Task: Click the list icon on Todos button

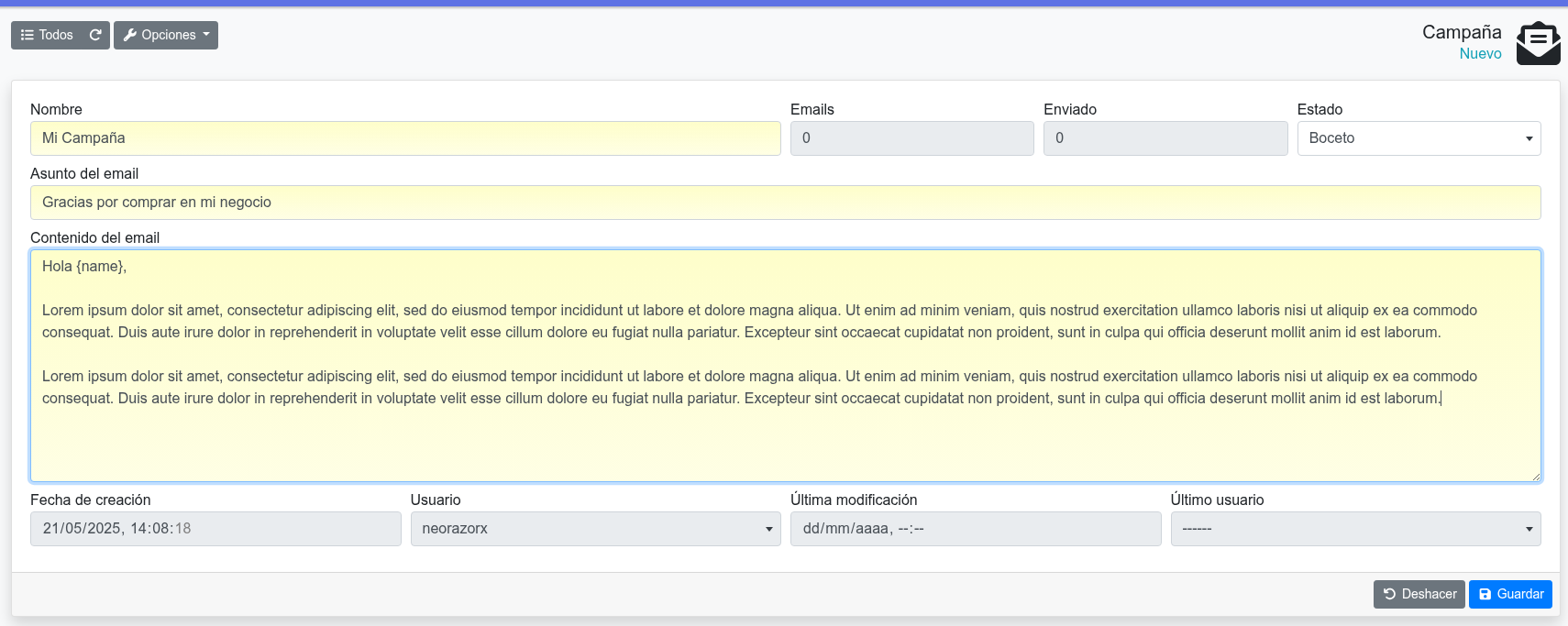Action: (x=28, y=35)
